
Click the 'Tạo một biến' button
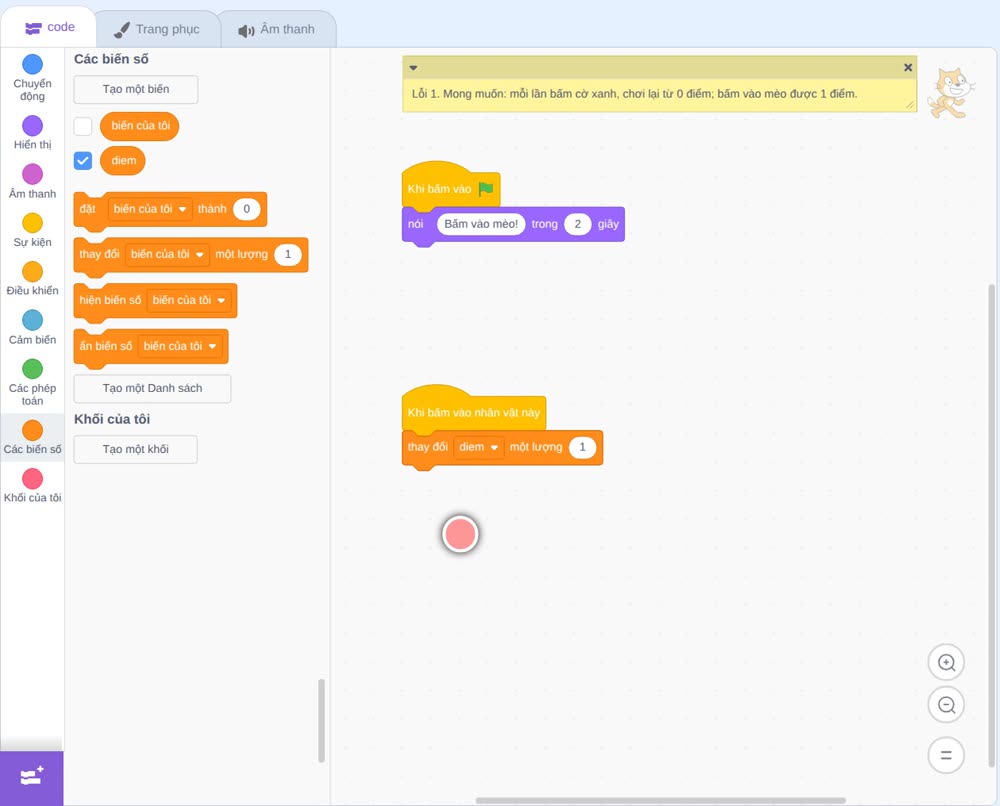(136, 89)
